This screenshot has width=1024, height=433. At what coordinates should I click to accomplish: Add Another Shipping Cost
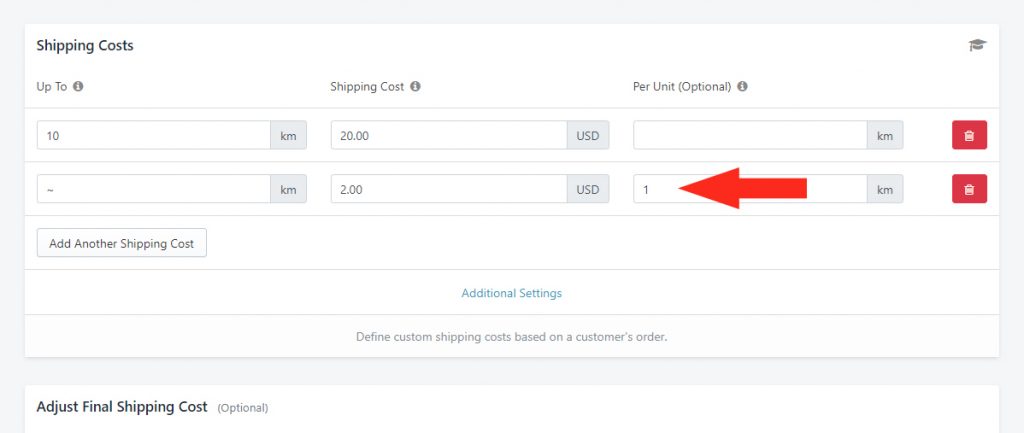click(x=121, y=243)
